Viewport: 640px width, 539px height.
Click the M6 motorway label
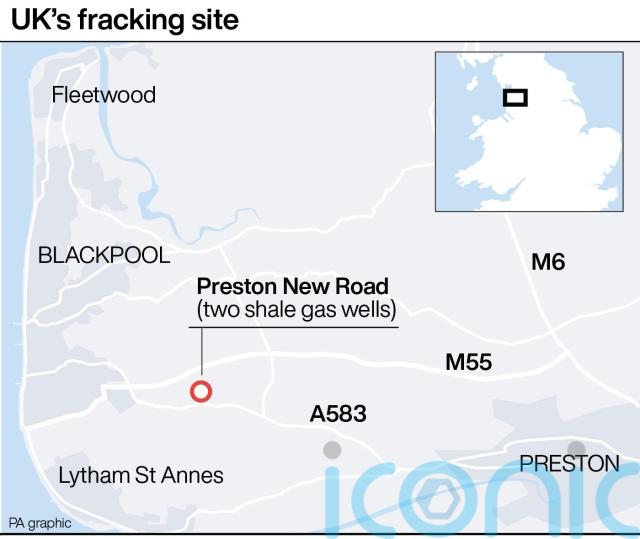click(548, 262)
